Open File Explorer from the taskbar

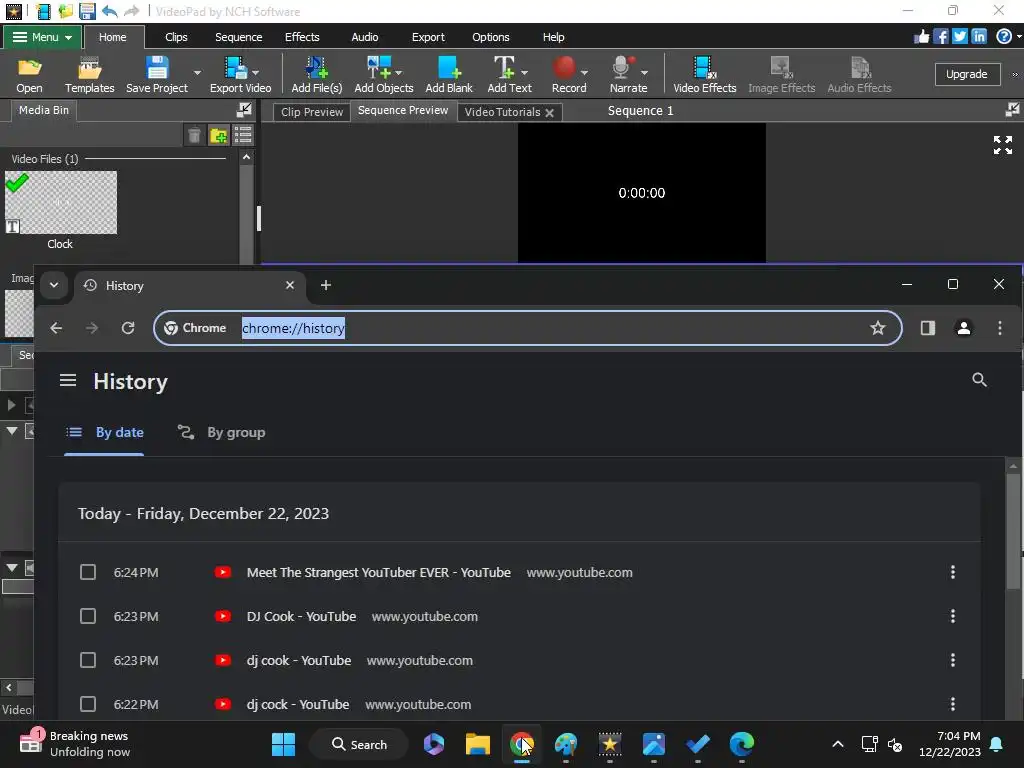tap(477, 744)
